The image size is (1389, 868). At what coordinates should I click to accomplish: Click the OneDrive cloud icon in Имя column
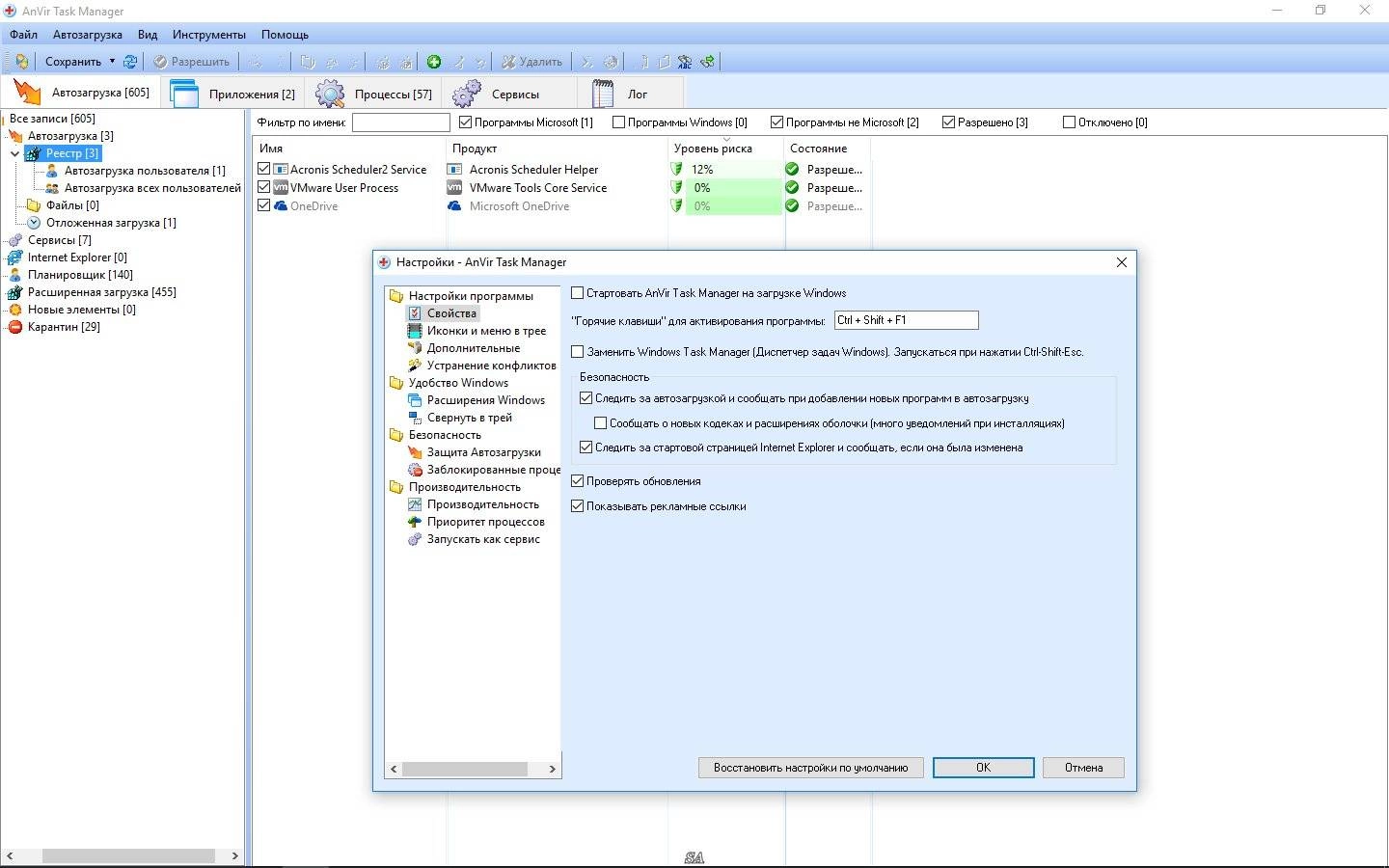click(281, 205)
